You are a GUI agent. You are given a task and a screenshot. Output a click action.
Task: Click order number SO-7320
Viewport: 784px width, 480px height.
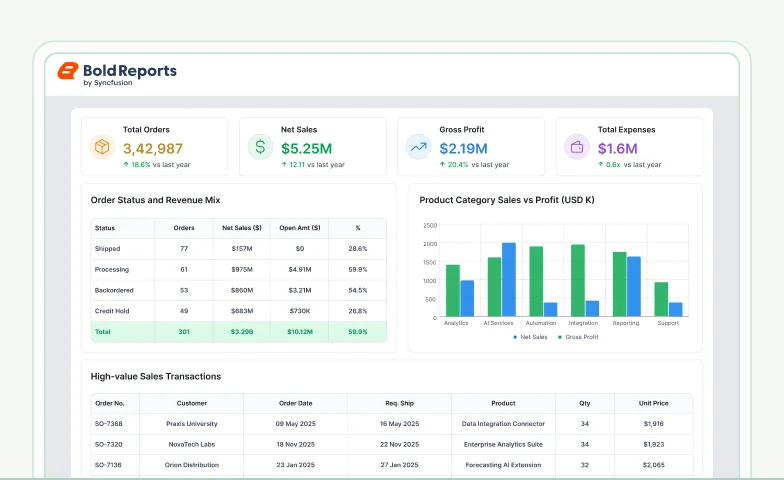(108, 444)
